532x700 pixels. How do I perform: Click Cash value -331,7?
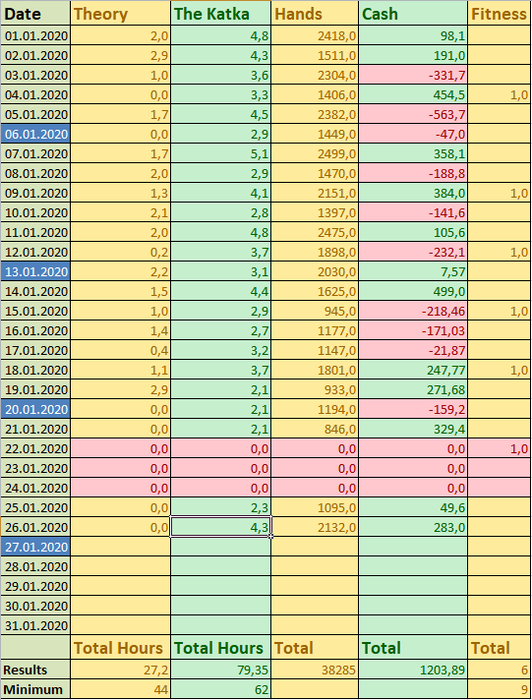coord(413,75)
